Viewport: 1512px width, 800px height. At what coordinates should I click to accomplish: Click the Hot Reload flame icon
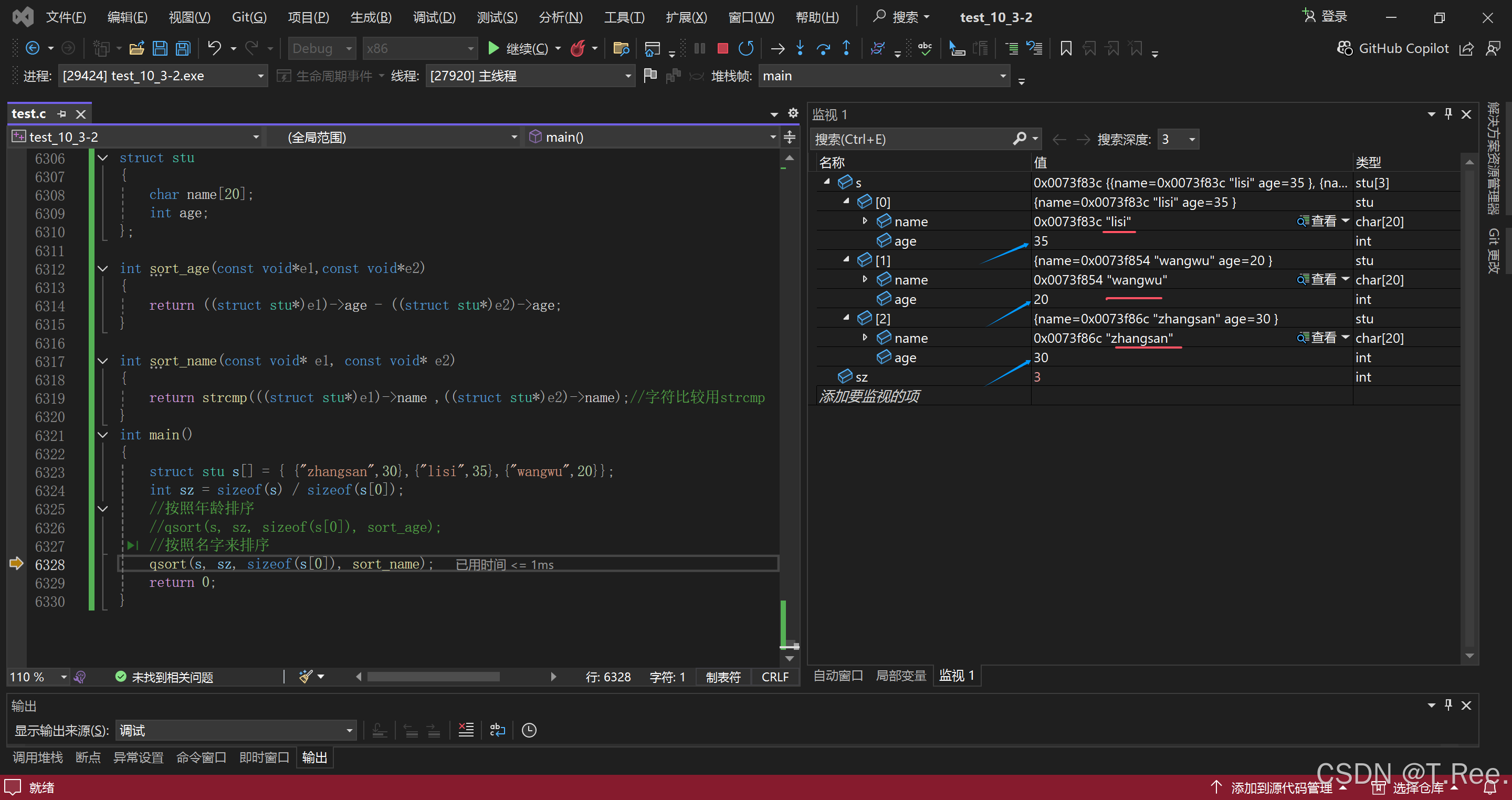tap(577, 49)
